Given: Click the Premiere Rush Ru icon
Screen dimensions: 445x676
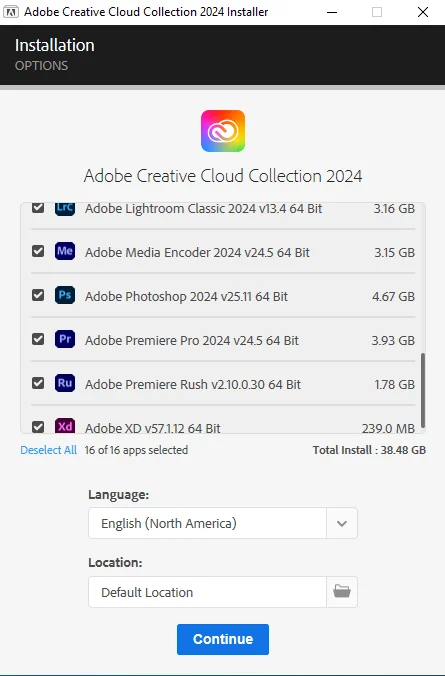Looking at the screenshot, I should [65, 383].
